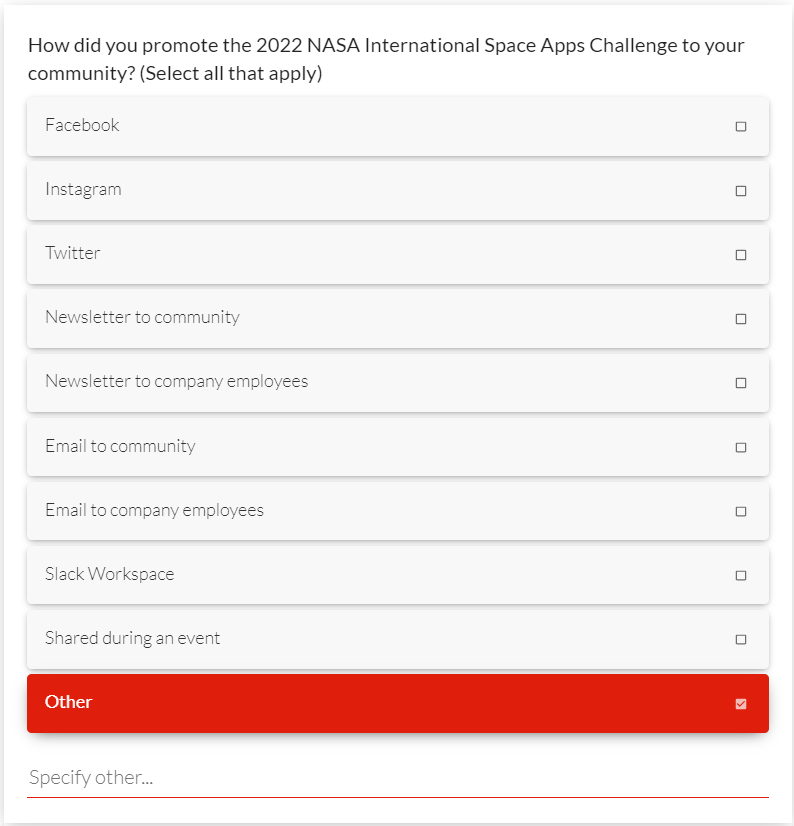Select the Facebook option label
Image resolution: width=794 pixels, height=826 pixels.
click(82, 125)
